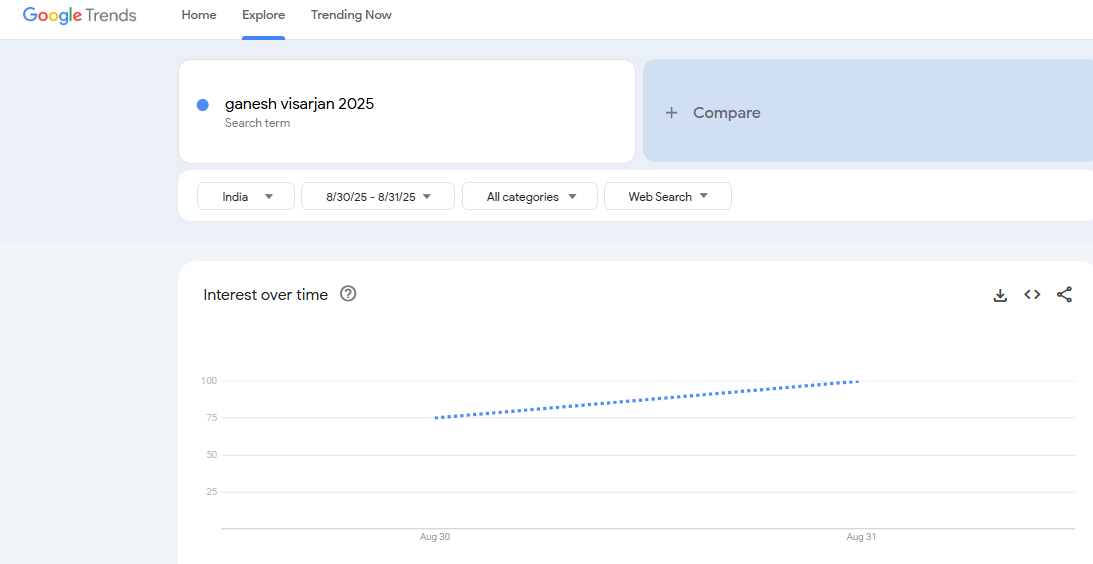This screenshot has height=564, width=1093.
Task: Click the blue dot beside search term
Action: [203, 105]
